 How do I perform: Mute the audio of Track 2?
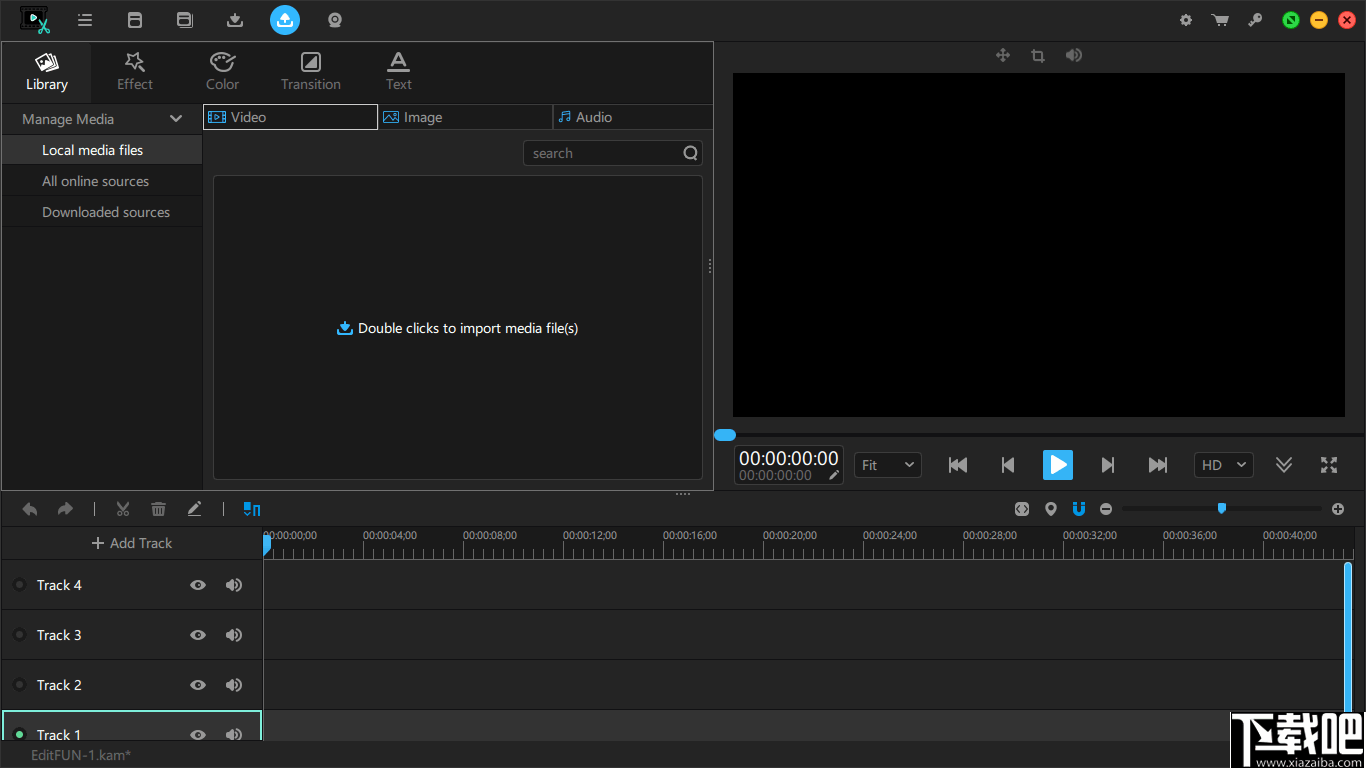pyautogui.click(x=233, y=685)
